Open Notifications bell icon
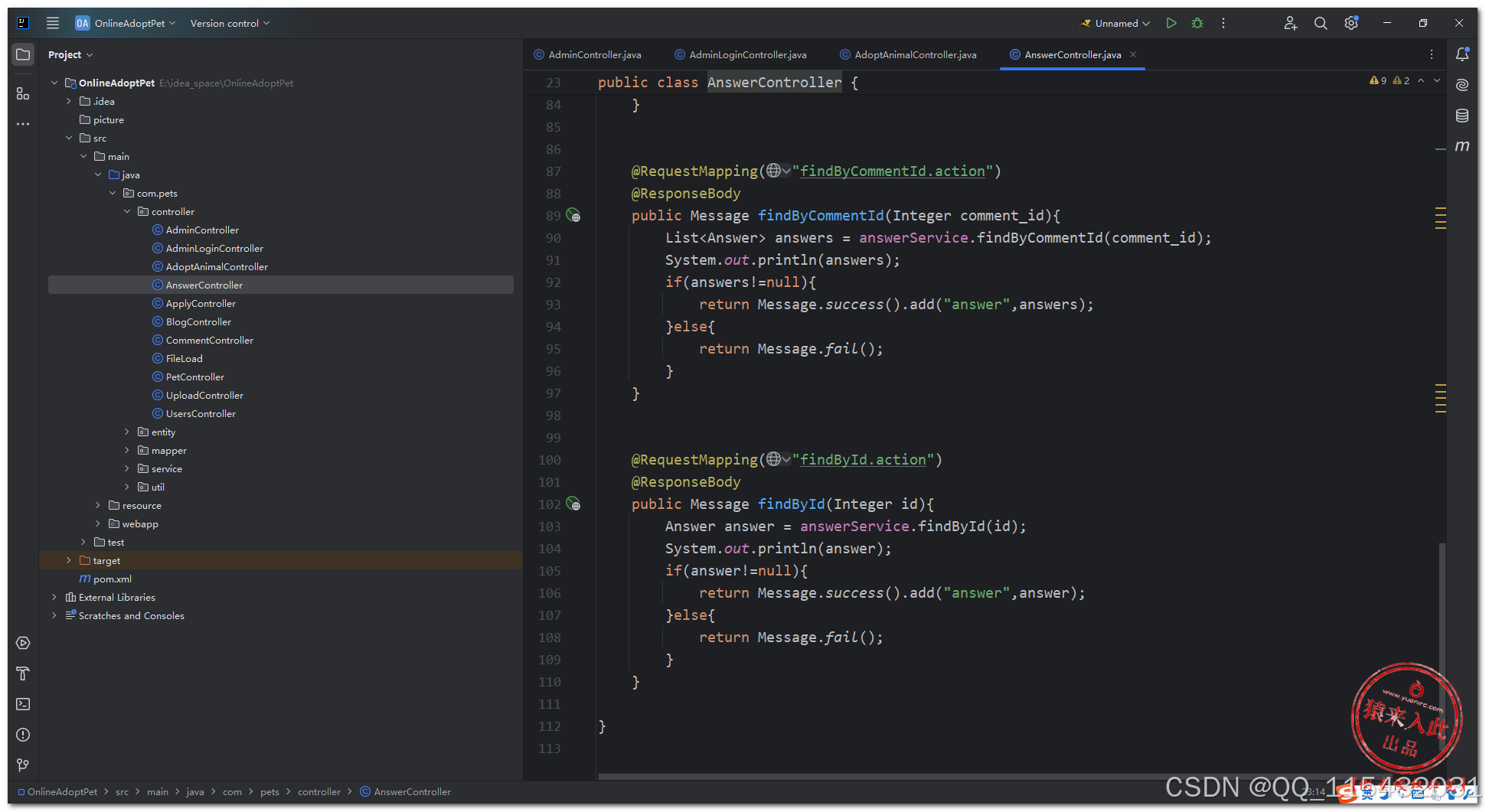 pos(1462,54)
